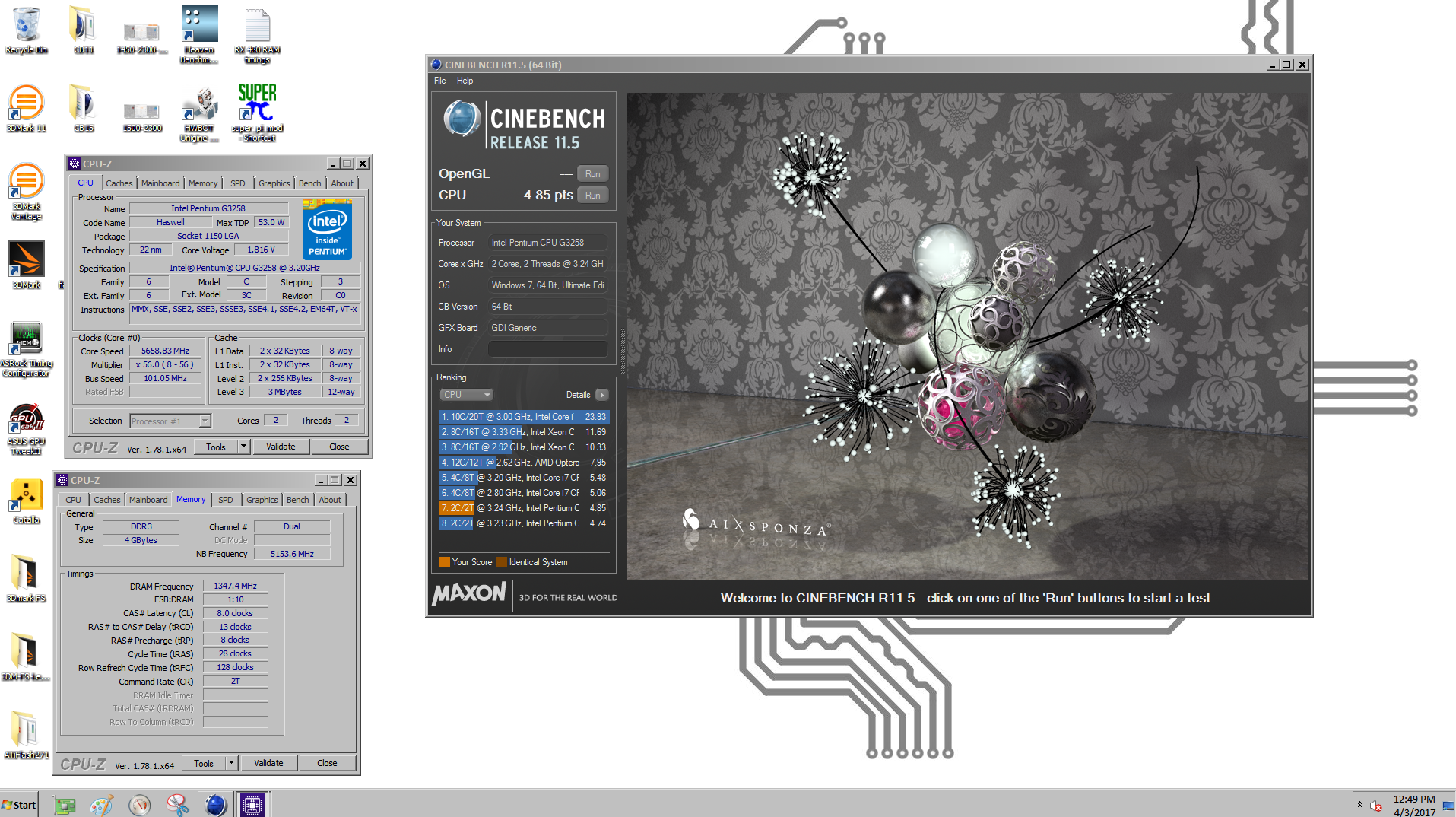Open Snipping Tool from taskbar
Viewport: 1456px width, 817px height.
click(177, 805)
